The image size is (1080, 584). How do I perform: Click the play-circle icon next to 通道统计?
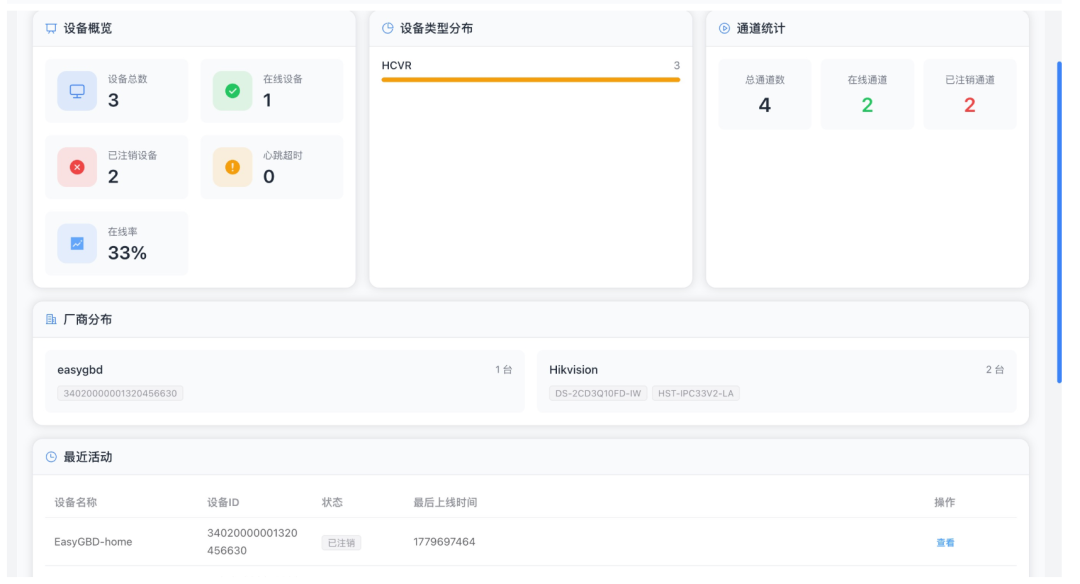(x=725, y=28)
